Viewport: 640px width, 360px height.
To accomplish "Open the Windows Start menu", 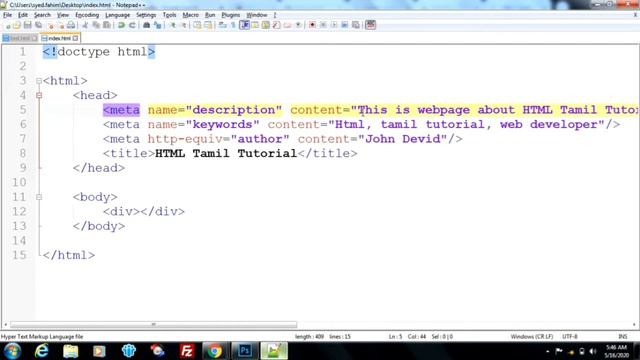I will pyautogui.click(x=12, y=351).
